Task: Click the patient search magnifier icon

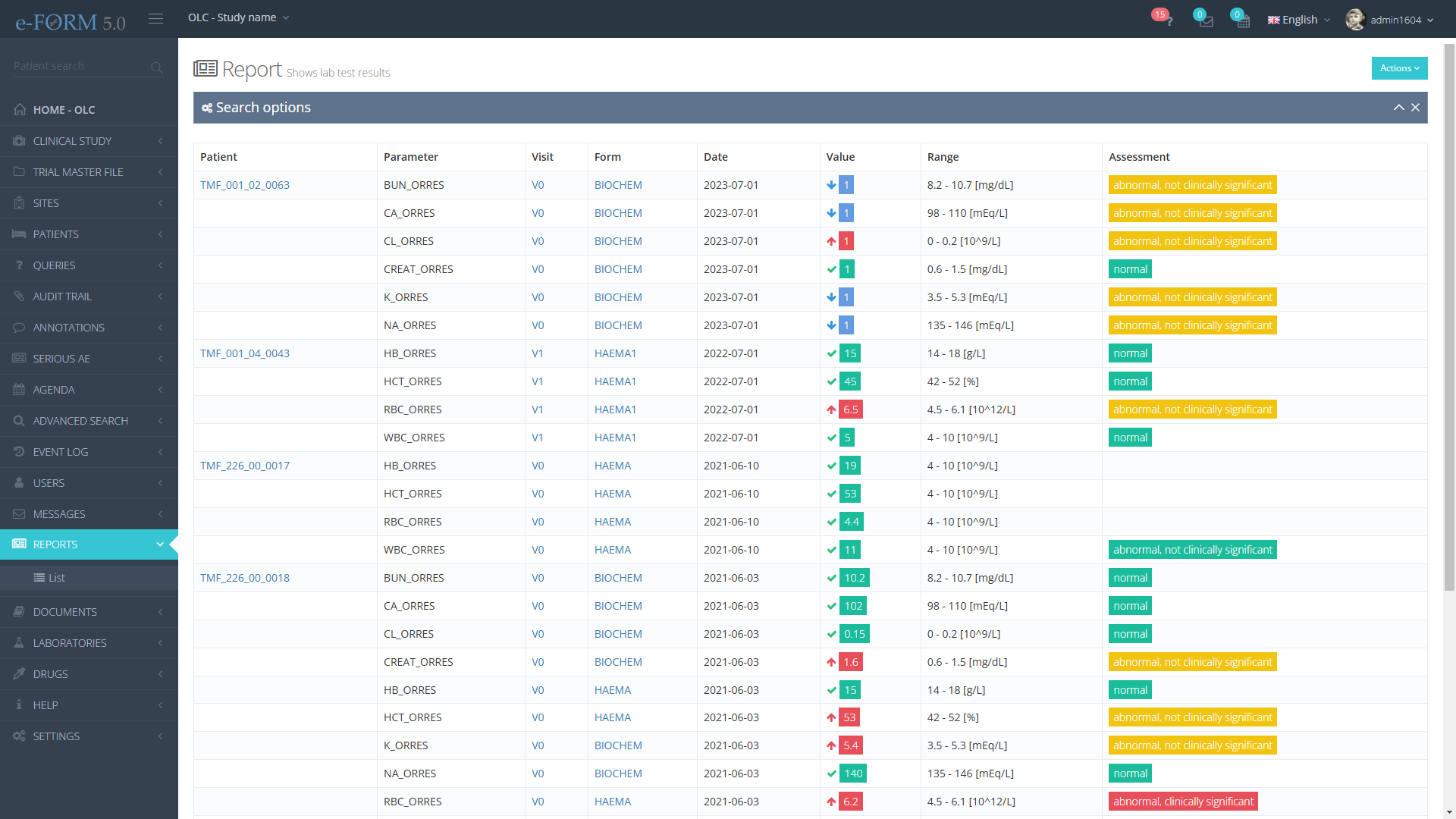Action: tap(156, 67)
